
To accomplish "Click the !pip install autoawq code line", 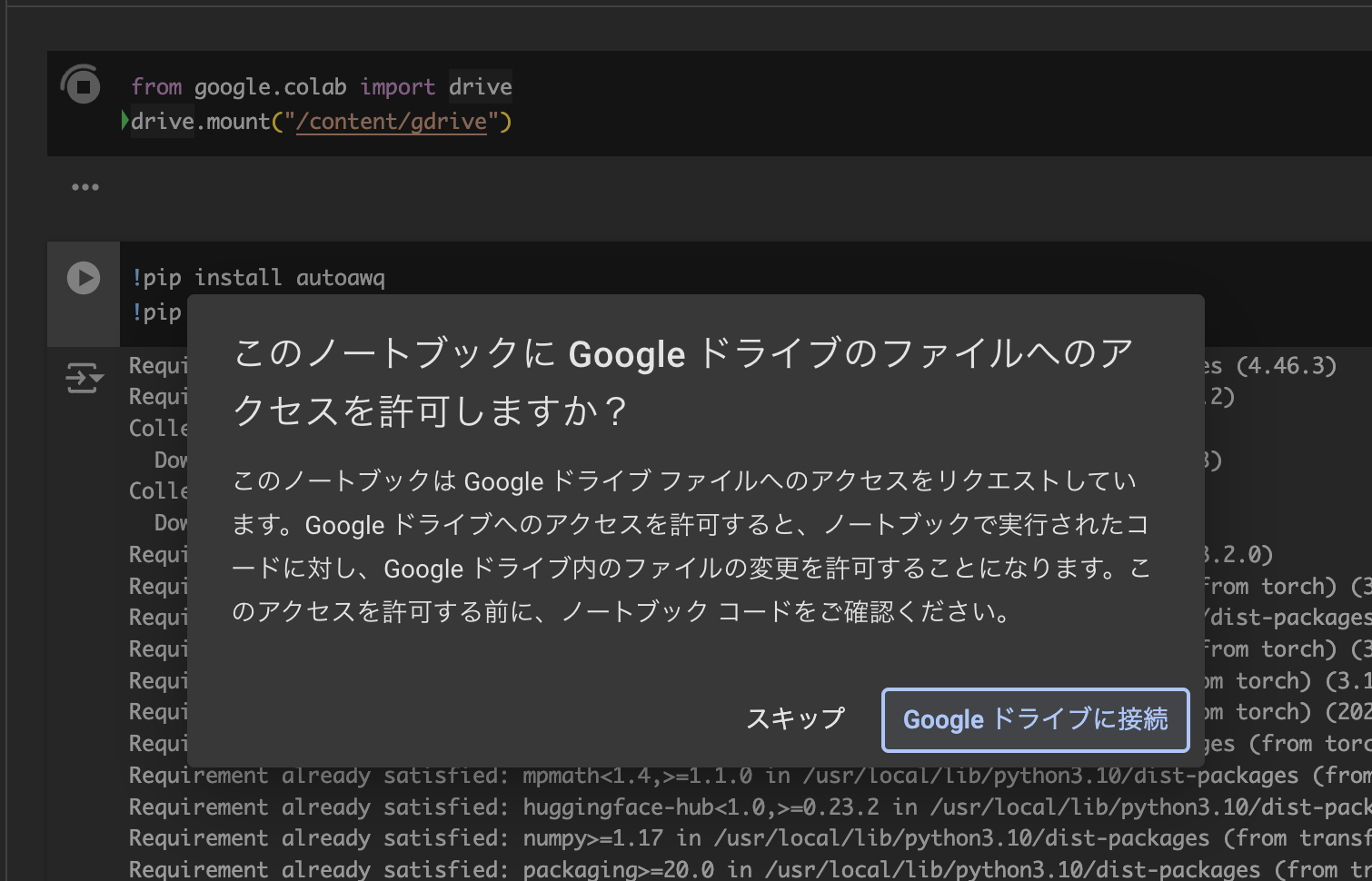I will (x=257, y=278).
